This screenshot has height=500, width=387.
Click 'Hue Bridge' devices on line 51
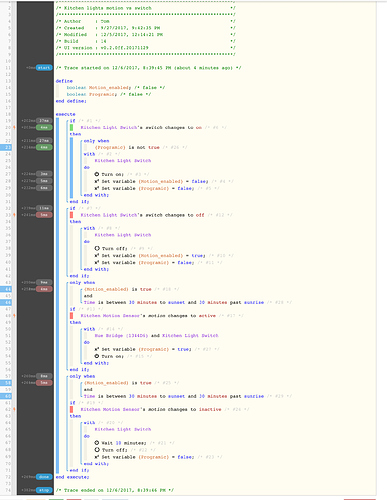(x=156, y=336)
